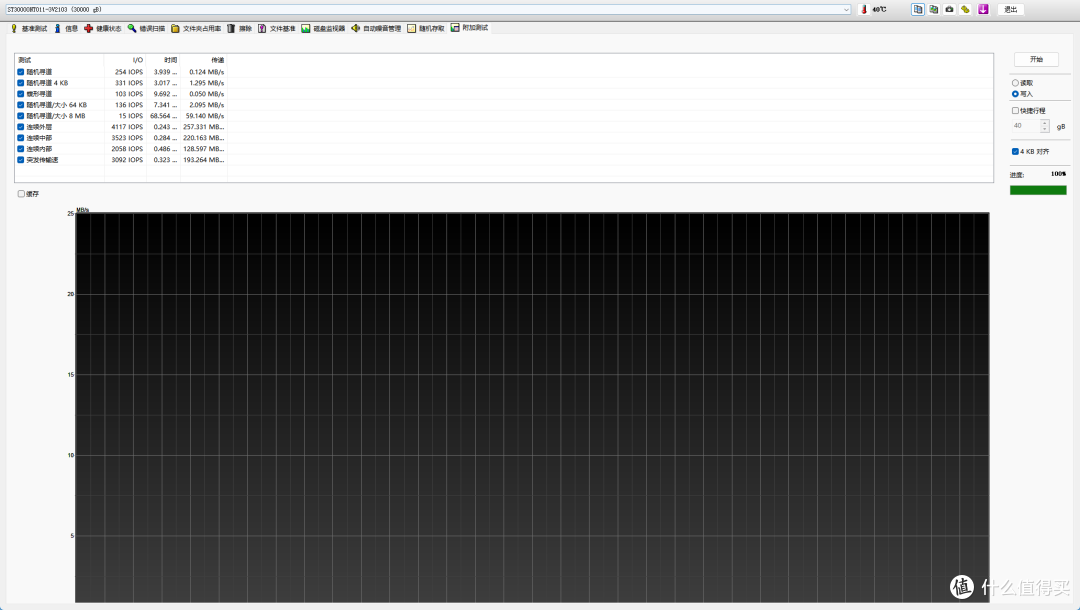The image size is (1080, 610).
Task: Click the 128.597 MB transfer value
Action: tap(203, 149)
